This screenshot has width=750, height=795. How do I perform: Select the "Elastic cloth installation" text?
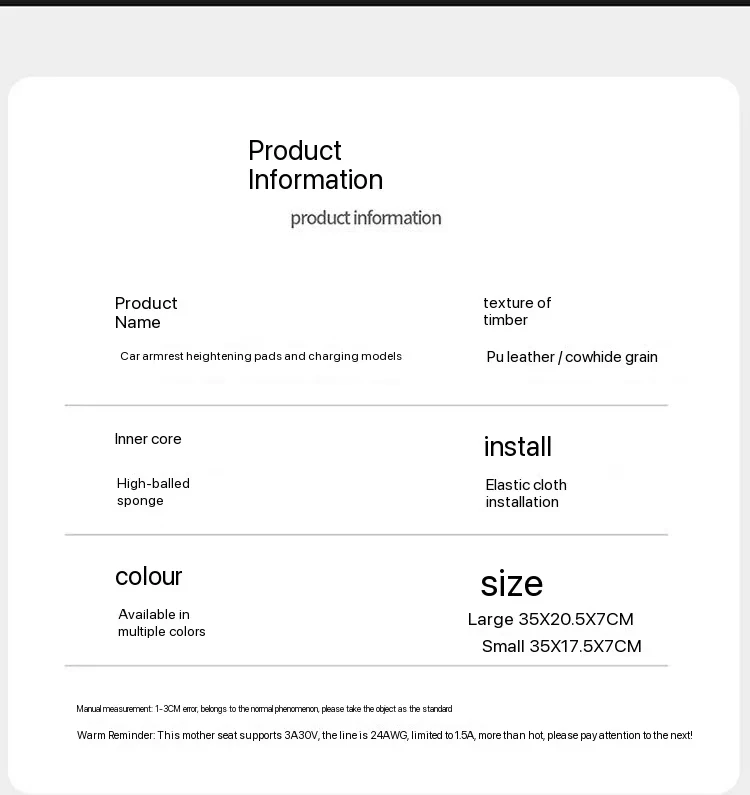526,493
